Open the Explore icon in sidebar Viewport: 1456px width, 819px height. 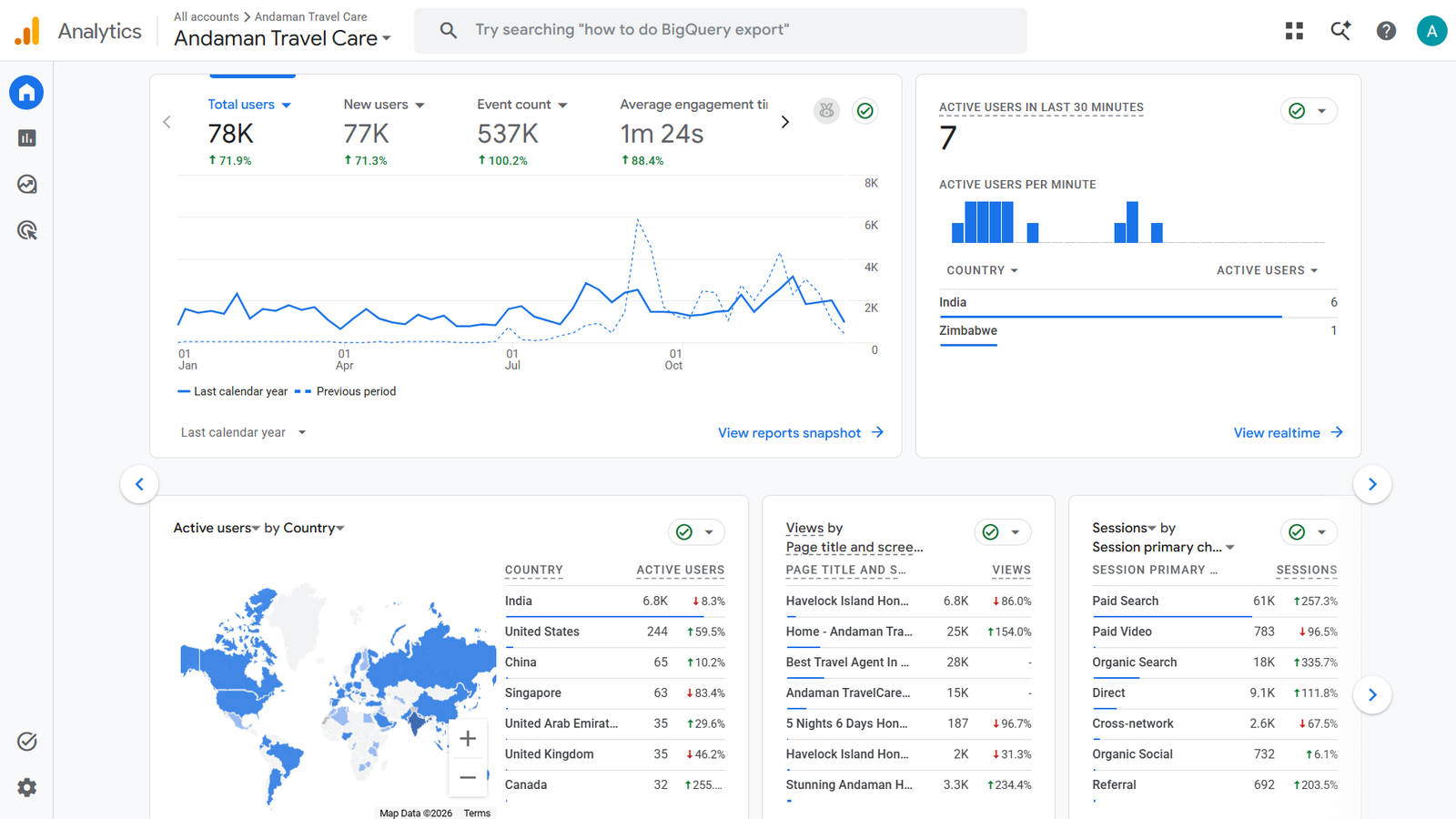tap(26, 185)
